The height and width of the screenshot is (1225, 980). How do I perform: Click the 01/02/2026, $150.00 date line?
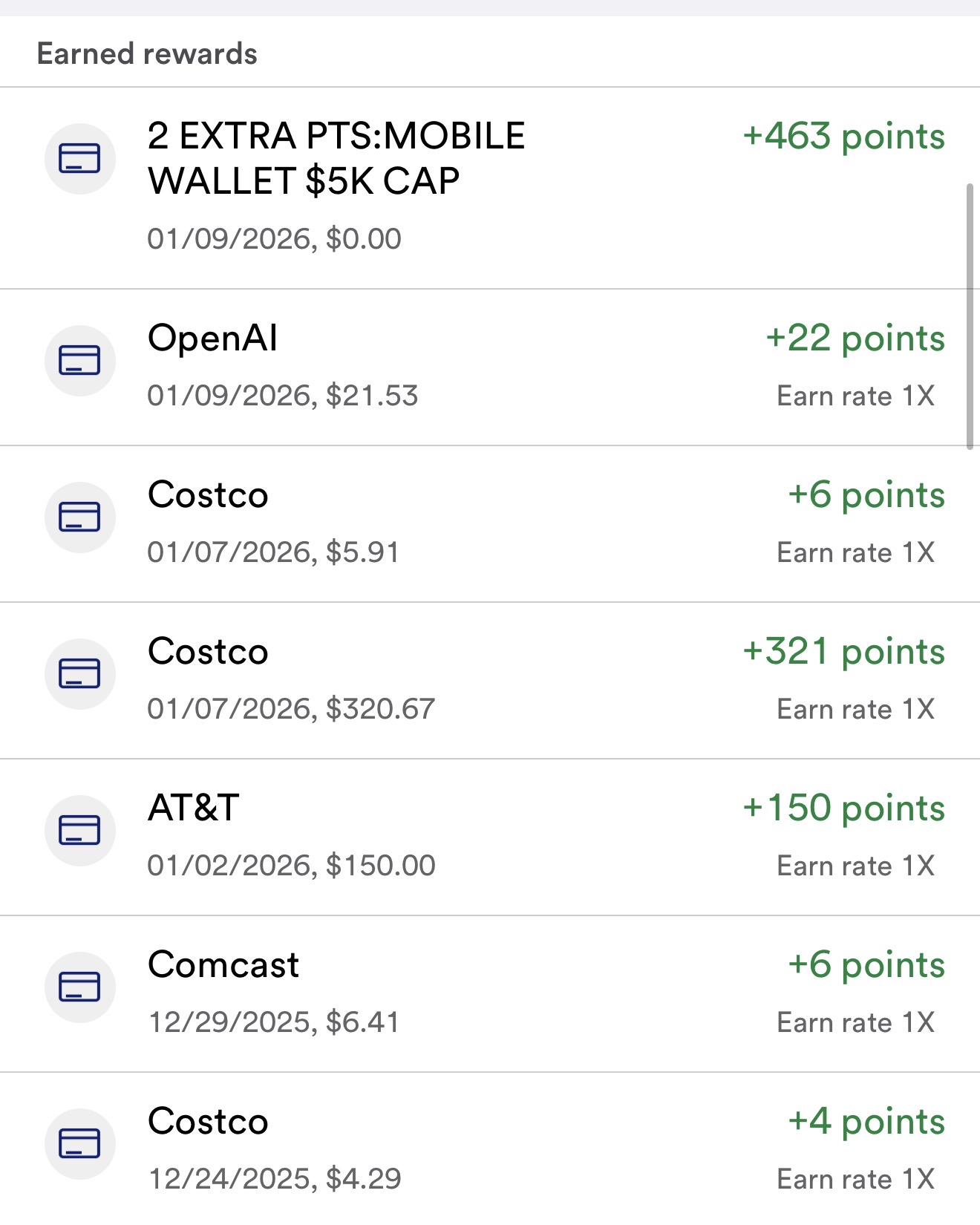pos(291,866)
